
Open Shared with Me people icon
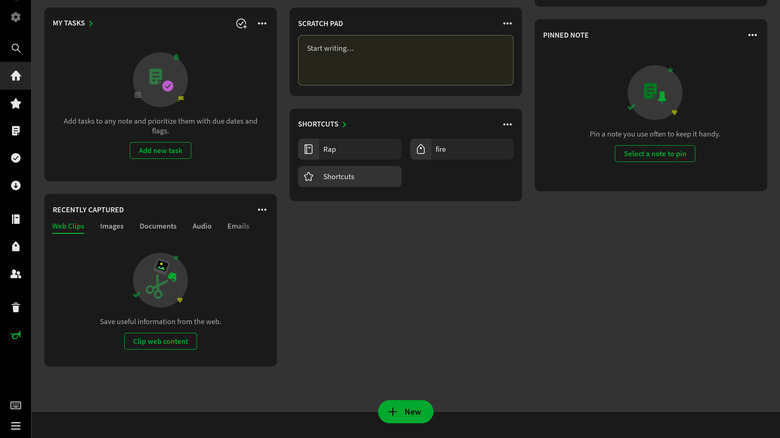pos(15,274)
